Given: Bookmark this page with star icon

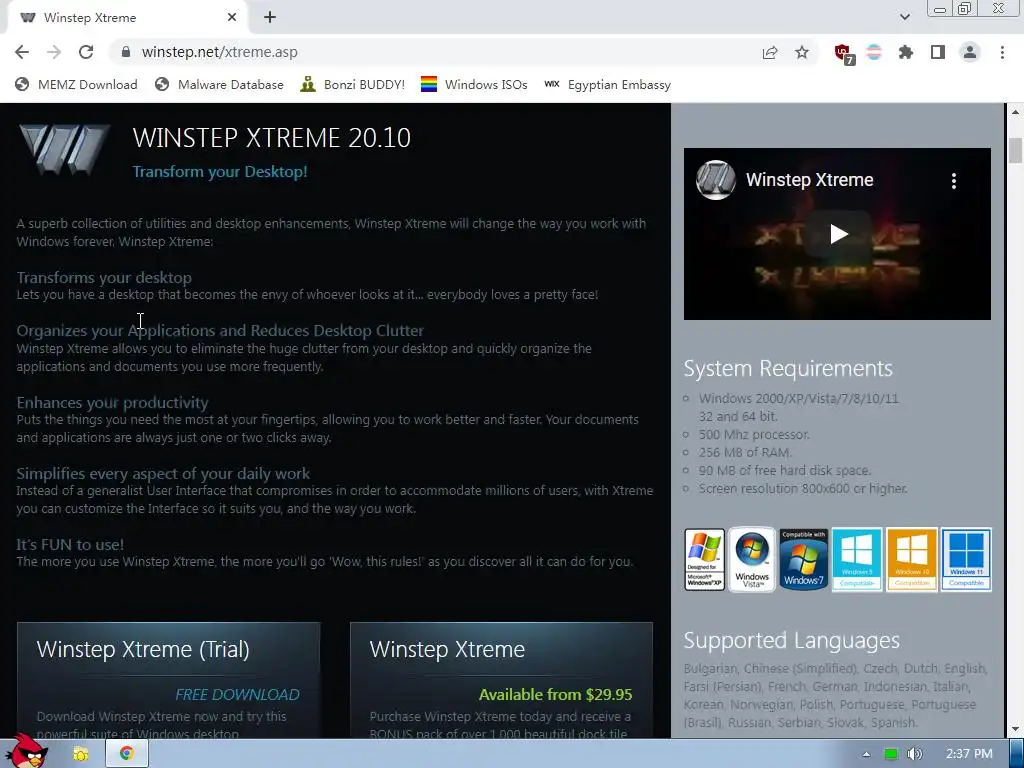Looking at the screenshot, I should (x=802, y=52).
